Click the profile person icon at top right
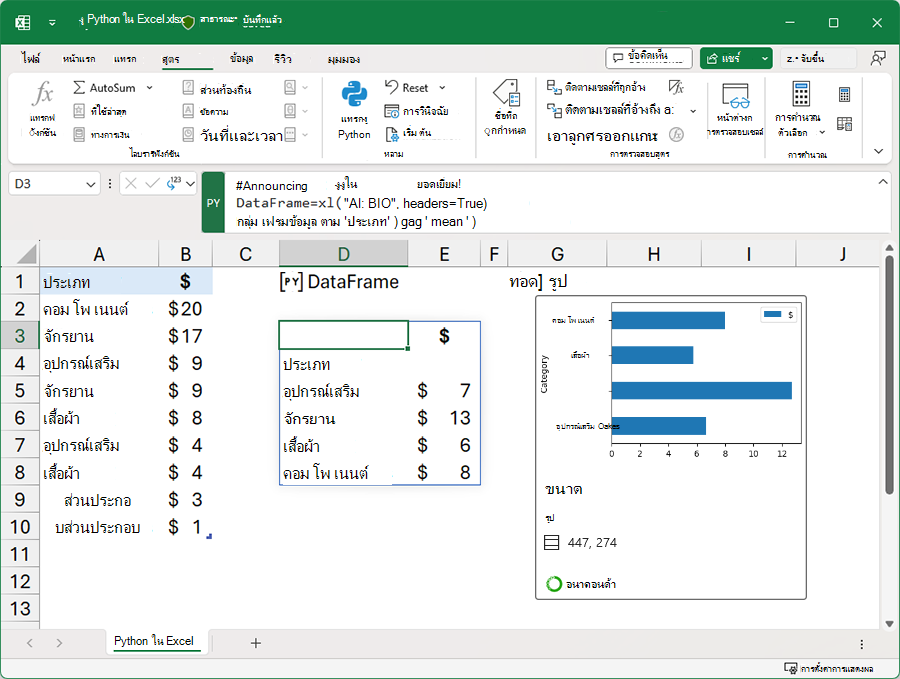 tap(877, 58)
